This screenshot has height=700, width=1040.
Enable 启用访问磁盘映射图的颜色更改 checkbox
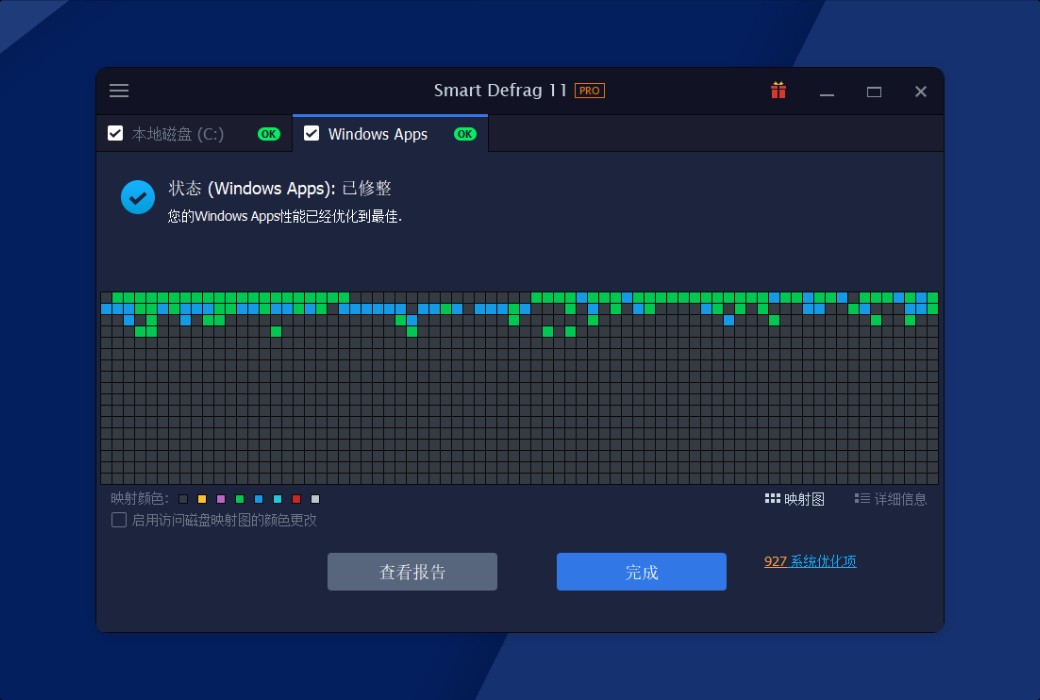119,520
